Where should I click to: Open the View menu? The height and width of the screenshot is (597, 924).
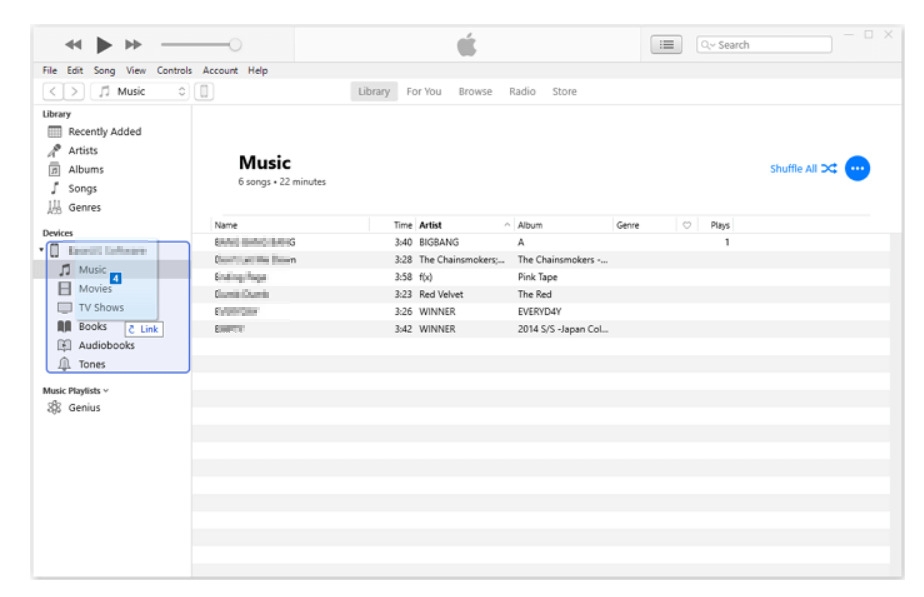coord(136,70)
